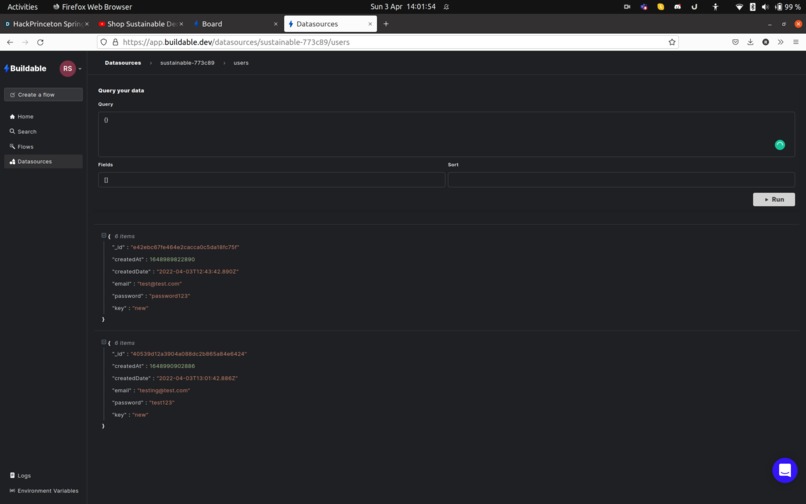The height and width of the screenshot is (504, 806).
Task: Click Activities in the top bar
Action: click(22, 7)
